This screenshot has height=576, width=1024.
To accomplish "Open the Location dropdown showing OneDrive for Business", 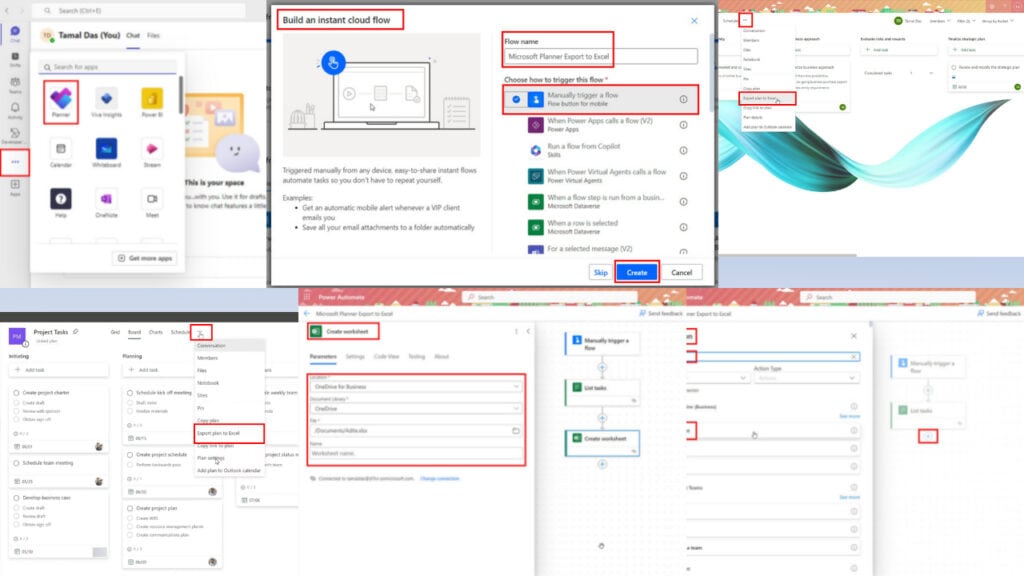I will (417, 386).
